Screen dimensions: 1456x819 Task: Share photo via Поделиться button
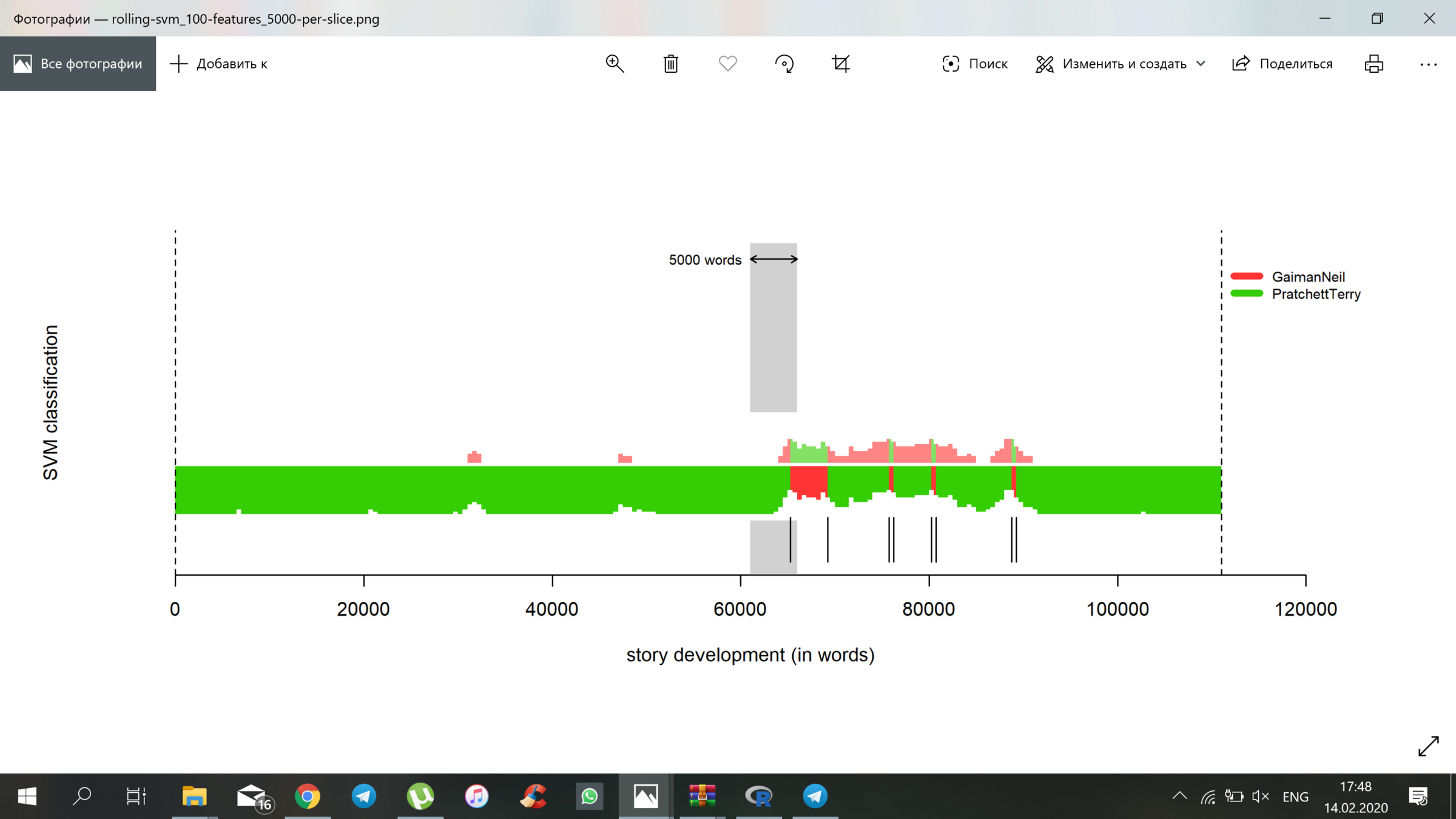tap(1282, 64)
